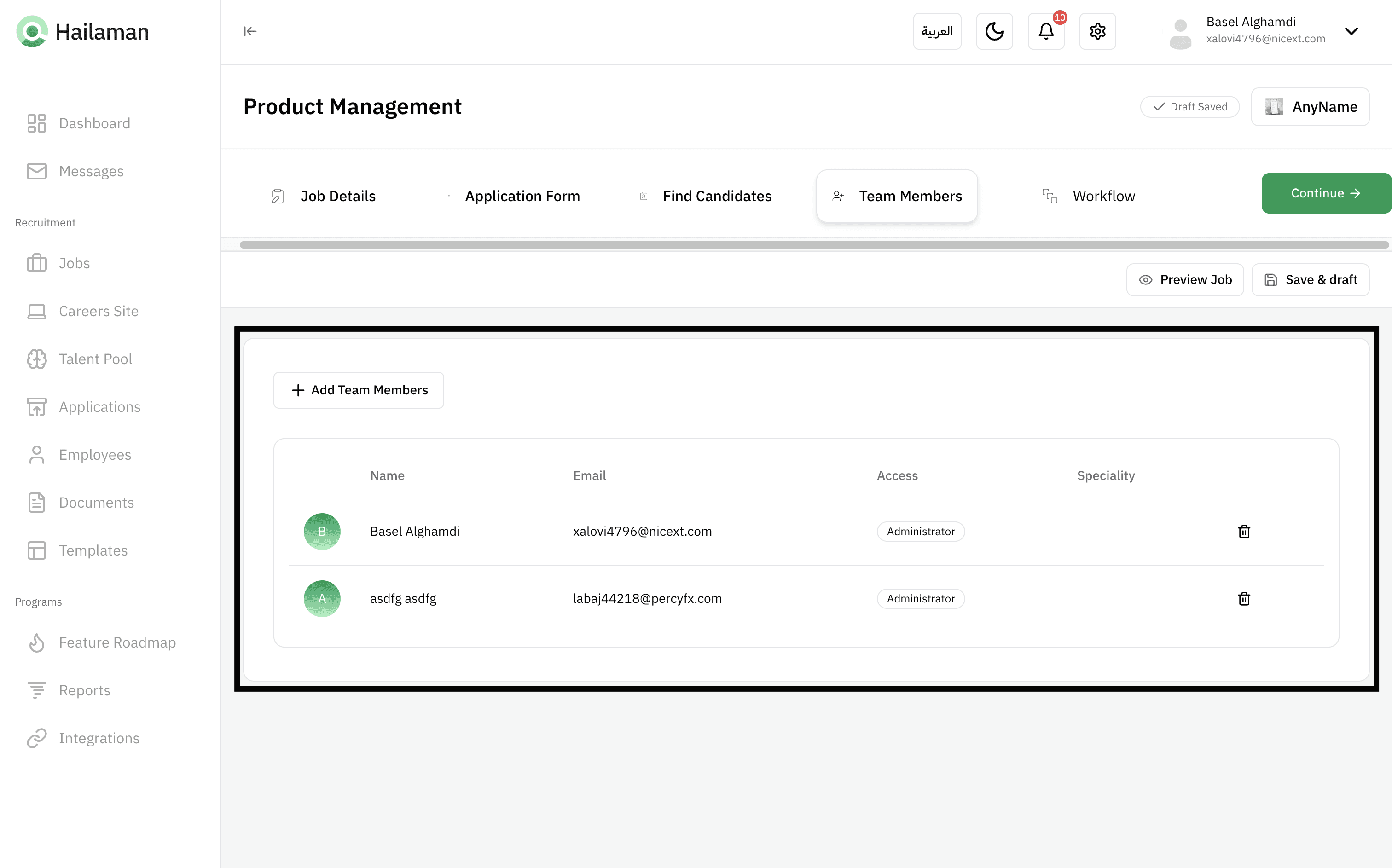1392x868 pixels.
Task: Delete Basel Alghamdi team member row
Action: (1244, 532)
